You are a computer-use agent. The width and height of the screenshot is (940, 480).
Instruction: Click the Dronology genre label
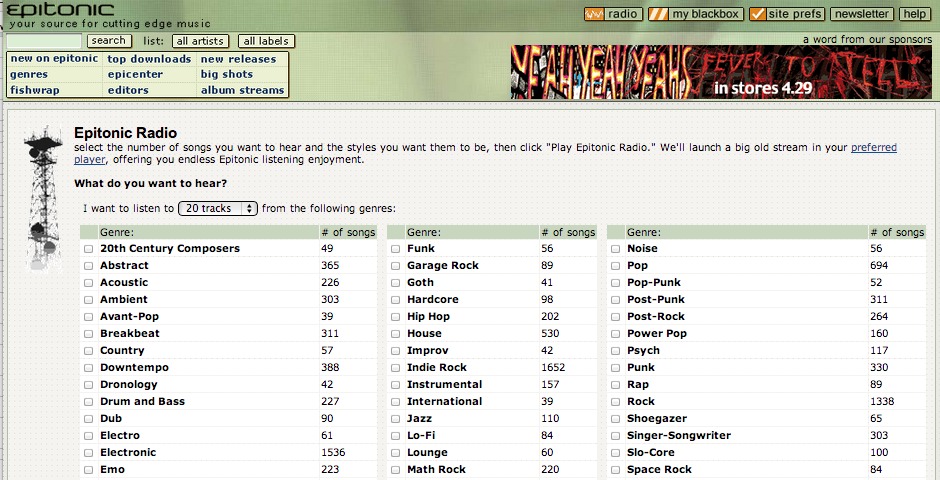pos(129,384)
